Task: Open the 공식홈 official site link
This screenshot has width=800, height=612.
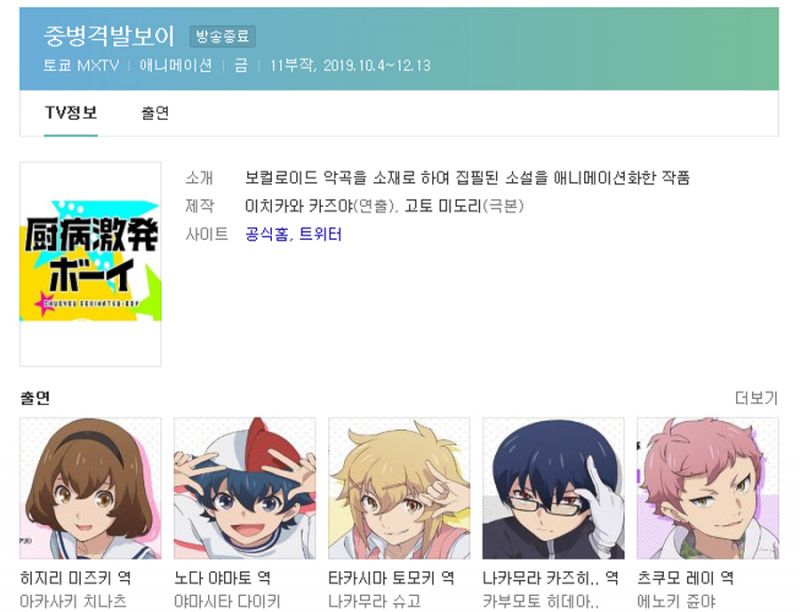Action: coord(266,235)
